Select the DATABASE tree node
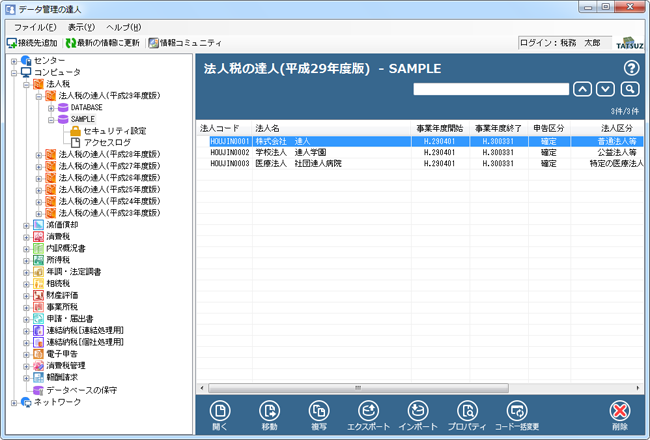 (86, 107)
